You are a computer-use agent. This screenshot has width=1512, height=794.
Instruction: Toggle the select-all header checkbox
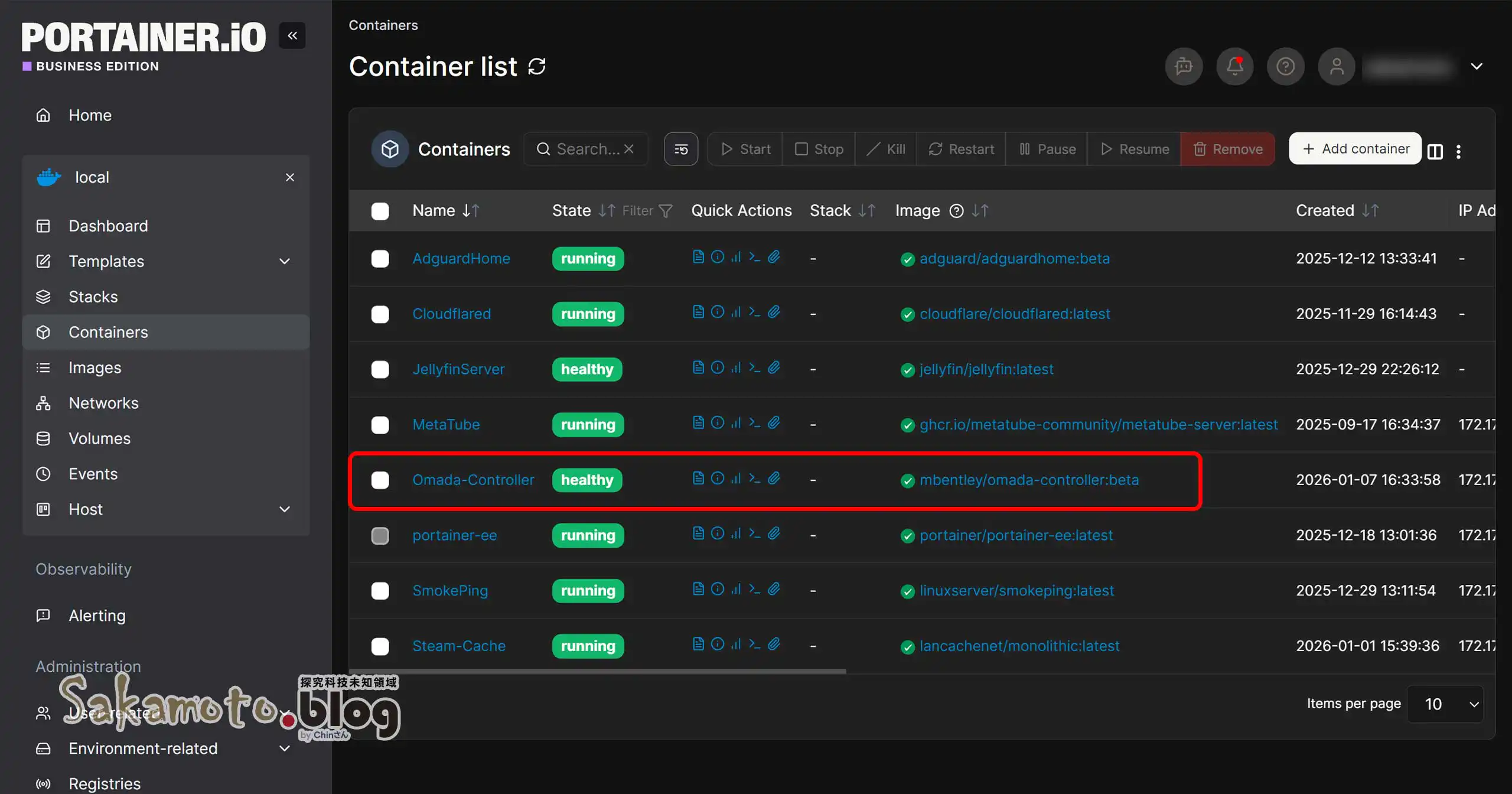coord(380,211)
